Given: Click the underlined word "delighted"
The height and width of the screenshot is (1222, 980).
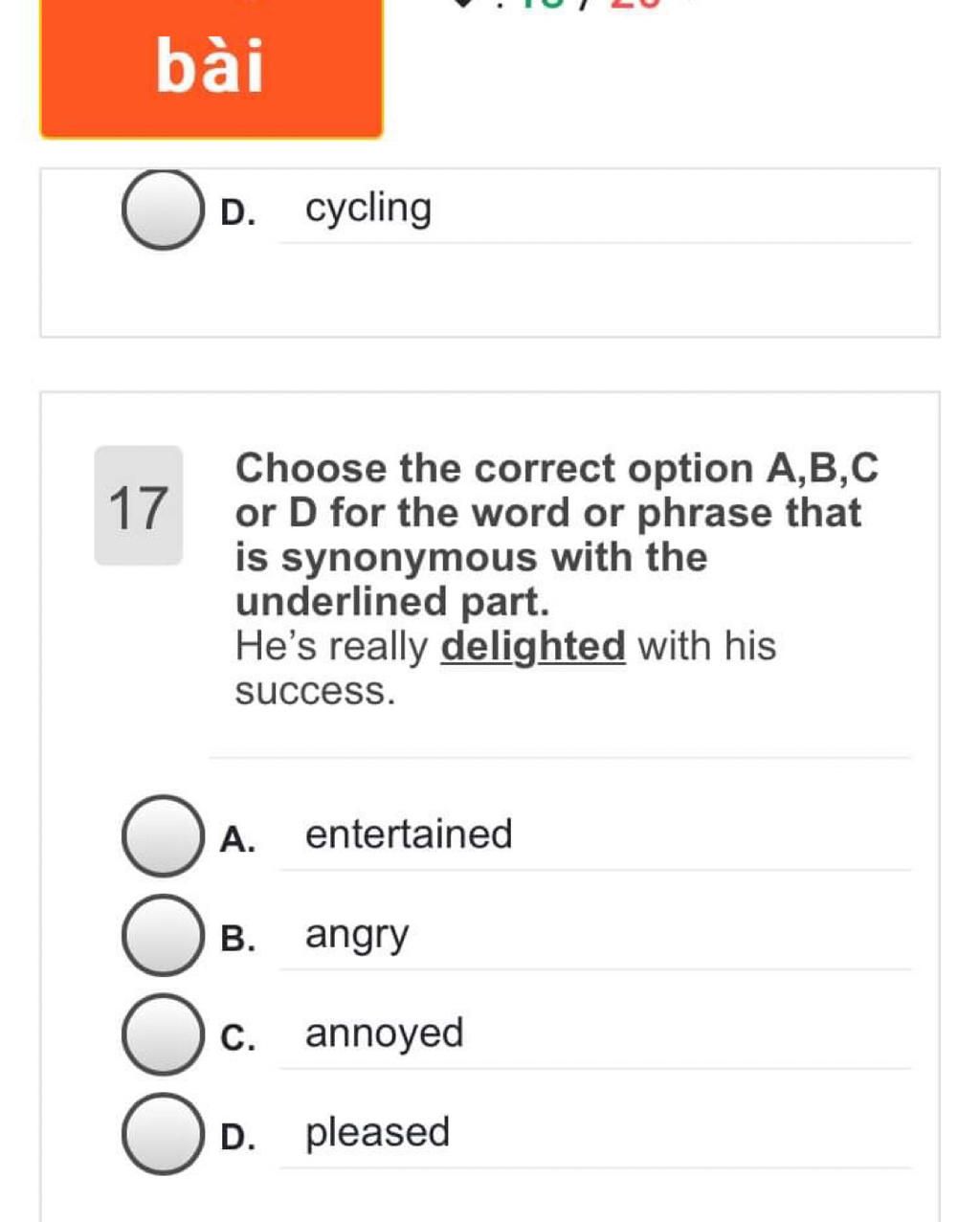Looking at the screenshot, I should coord(533,647).
